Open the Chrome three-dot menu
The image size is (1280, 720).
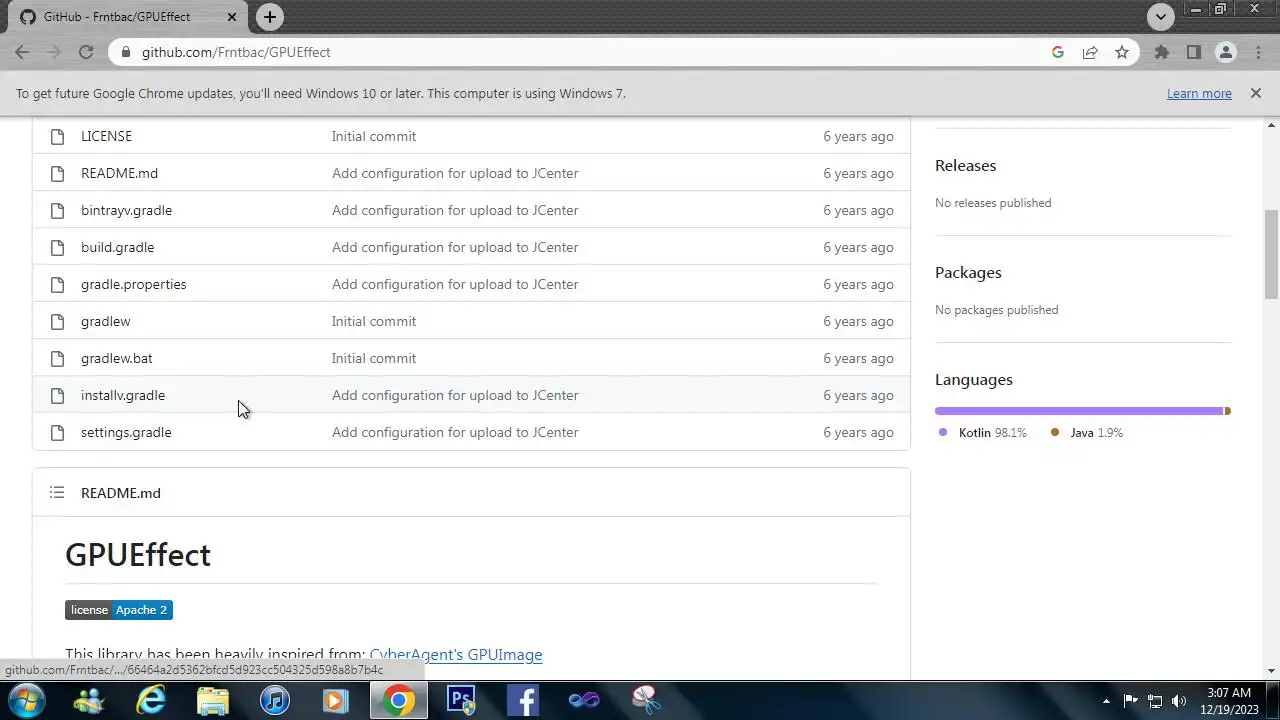(x=1257, y=52)
